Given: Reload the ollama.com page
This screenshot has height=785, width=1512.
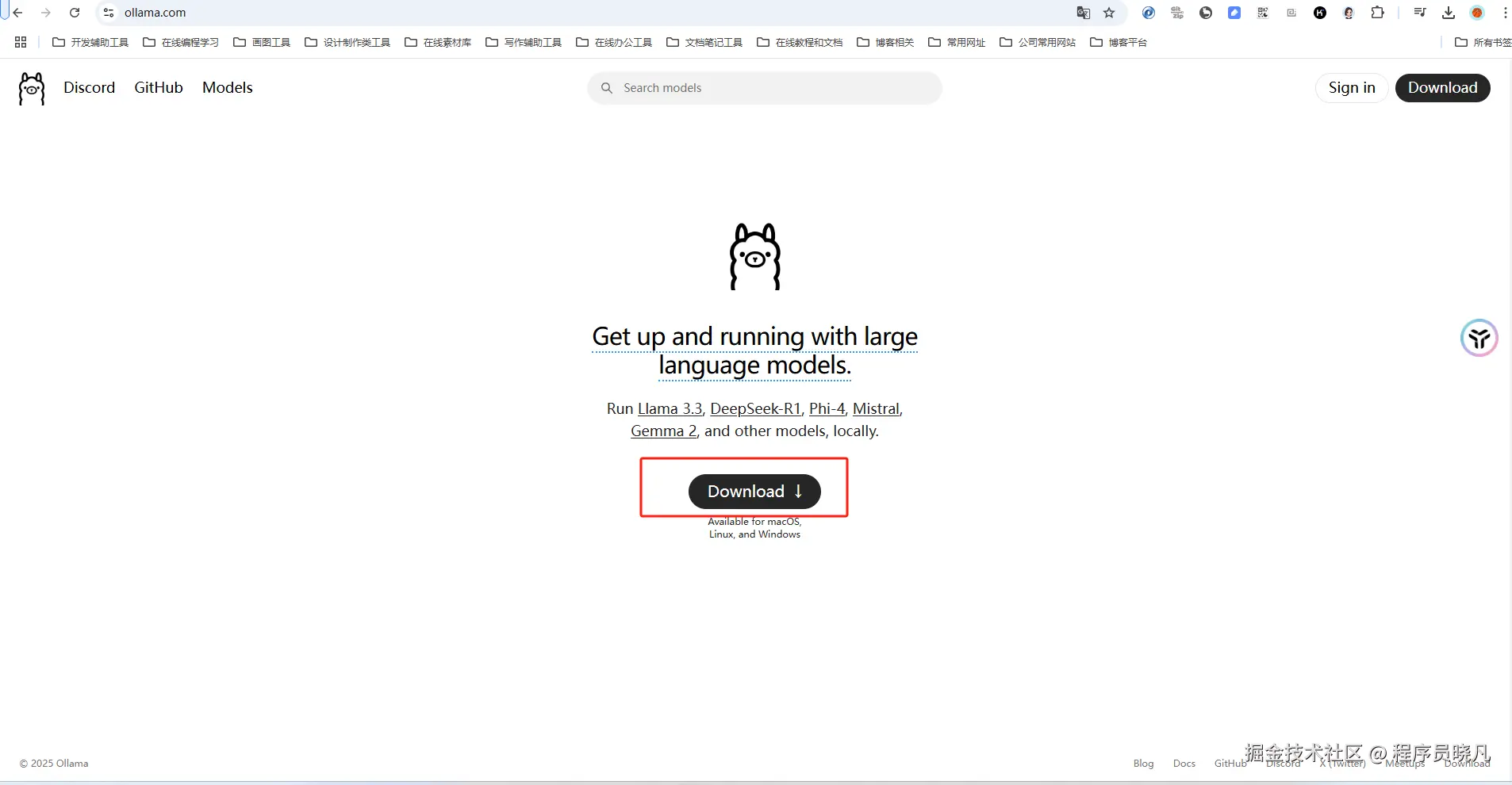Looking at the screenshot, I should click(75, 13).
